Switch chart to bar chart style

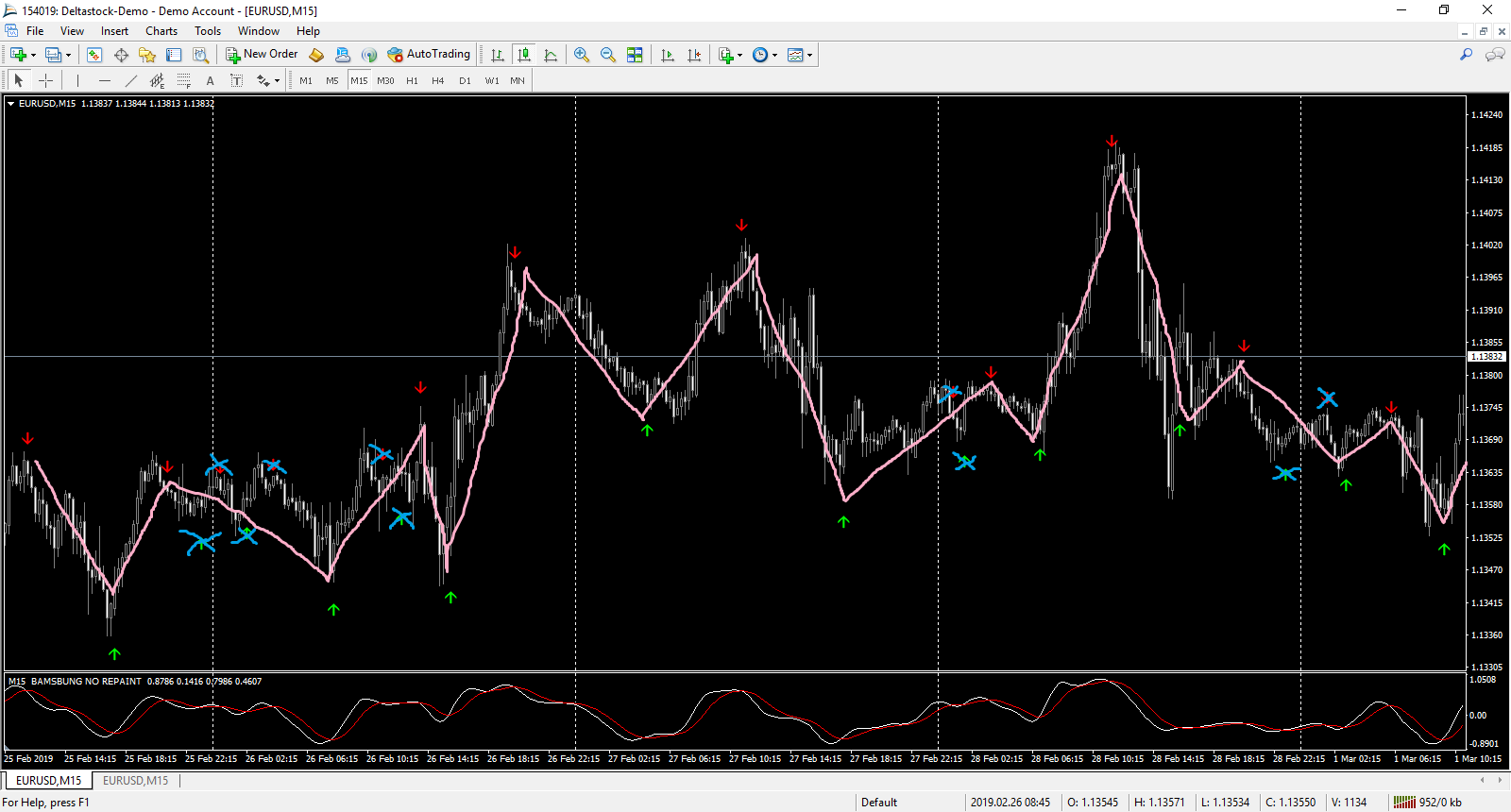point(498,55)
